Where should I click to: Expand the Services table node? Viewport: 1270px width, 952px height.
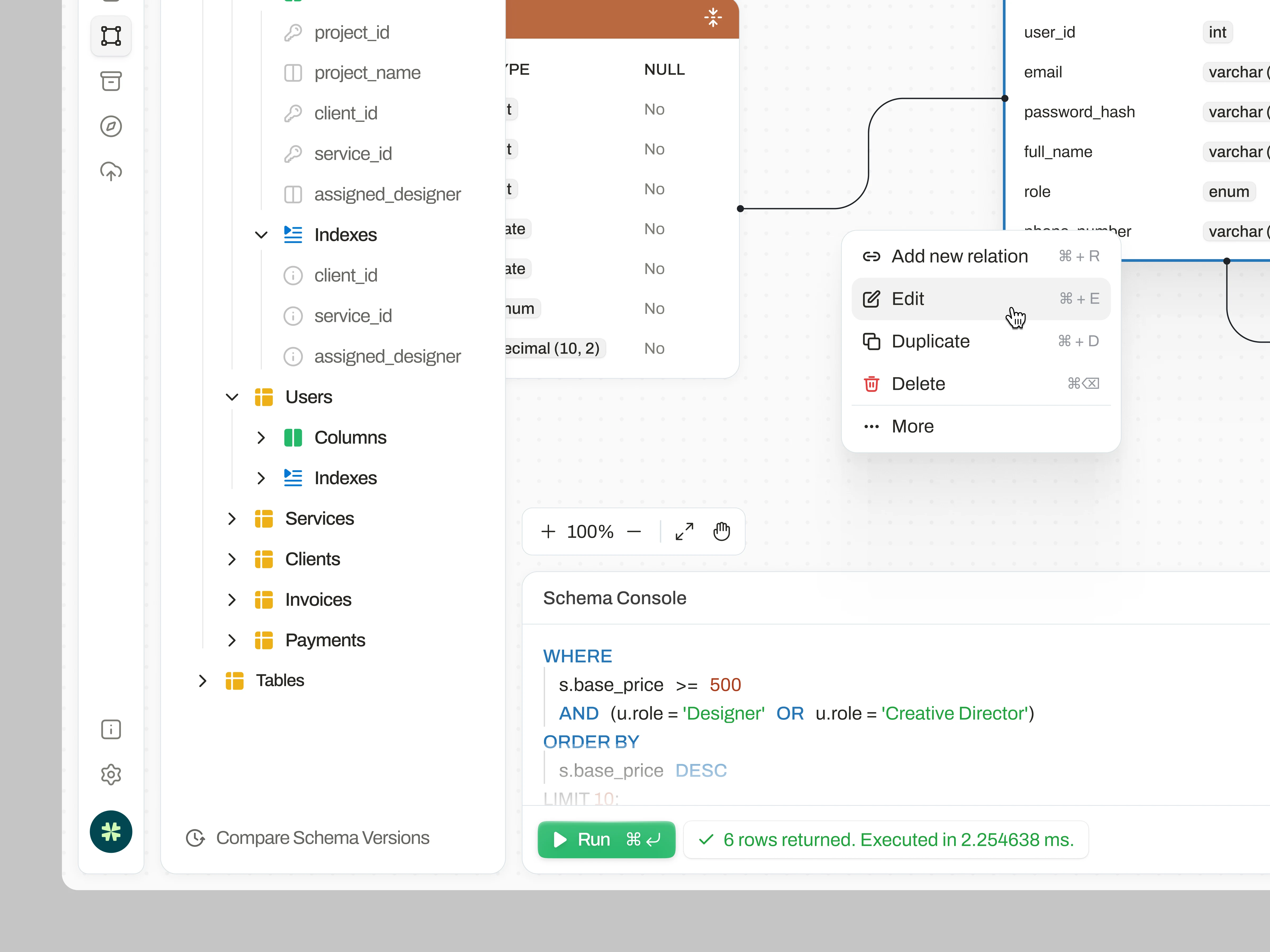coord(232,519)
